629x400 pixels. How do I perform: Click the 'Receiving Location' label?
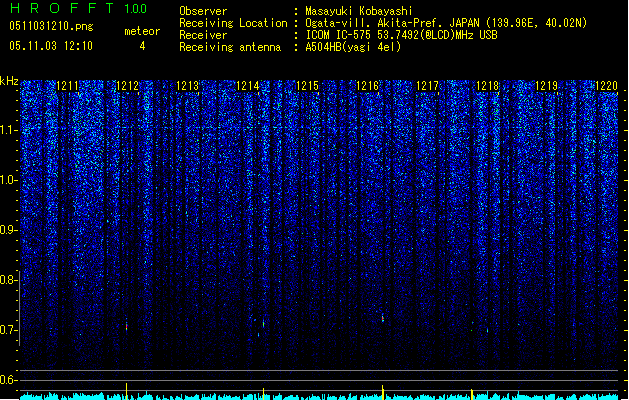tap(233, 23)
